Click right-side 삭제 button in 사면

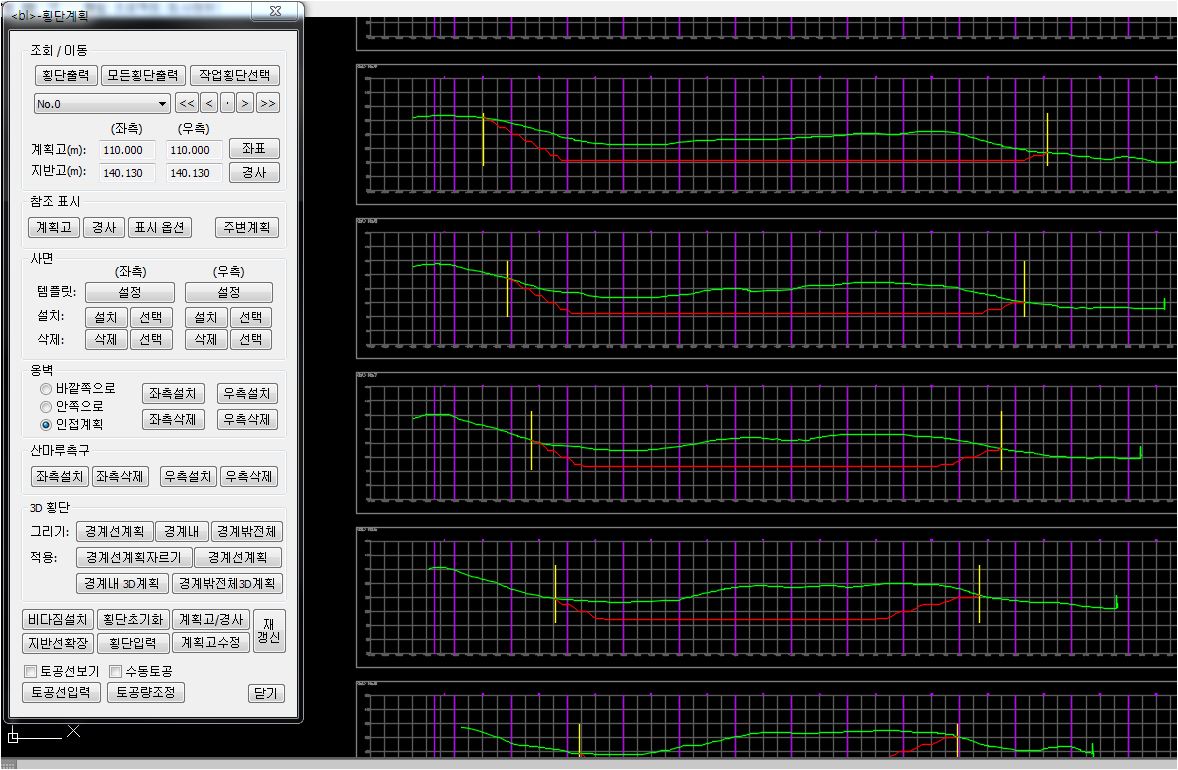pos(206,340)
